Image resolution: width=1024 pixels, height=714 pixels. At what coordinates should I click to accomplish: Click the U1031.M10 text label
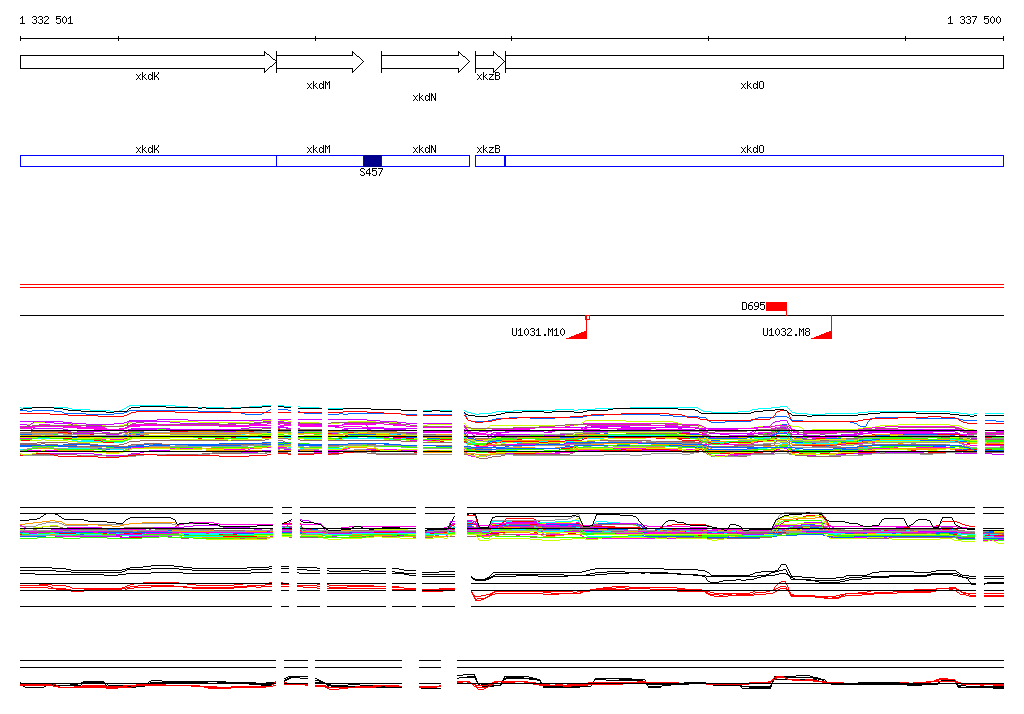[538, 333]
